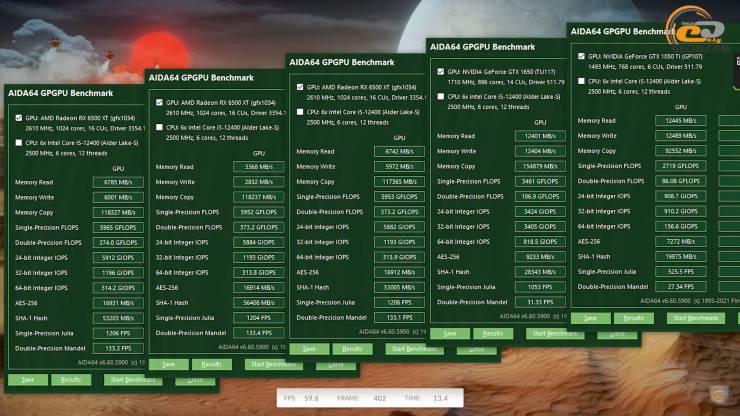Select Memory Read value 6742 MB/s
This screenshot has height=416, width=740.
[399, 152]
